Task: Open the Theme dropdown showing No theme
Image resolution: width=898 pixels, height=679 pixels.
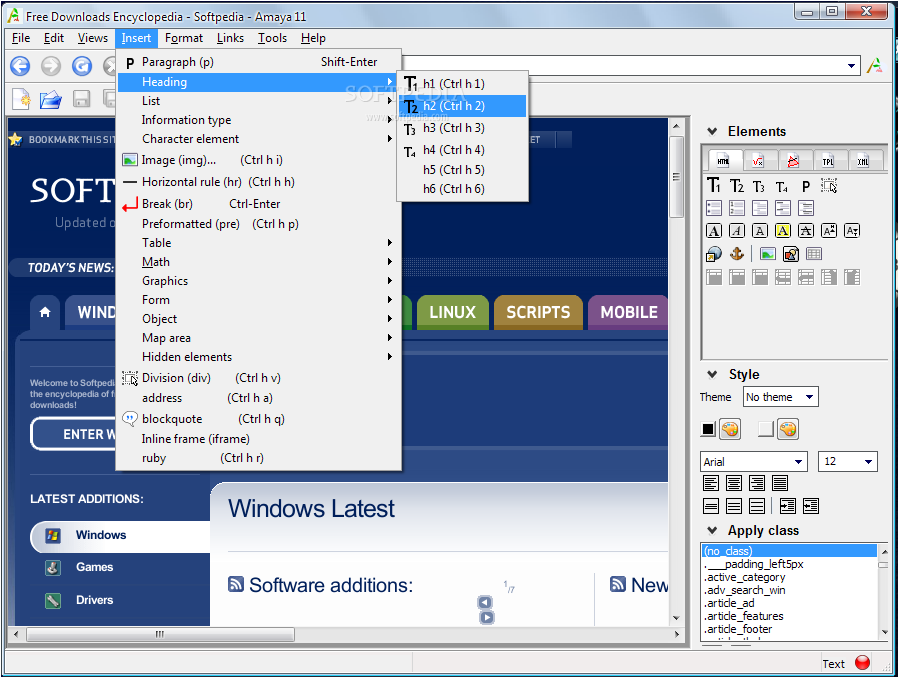Action: point(781,397)
